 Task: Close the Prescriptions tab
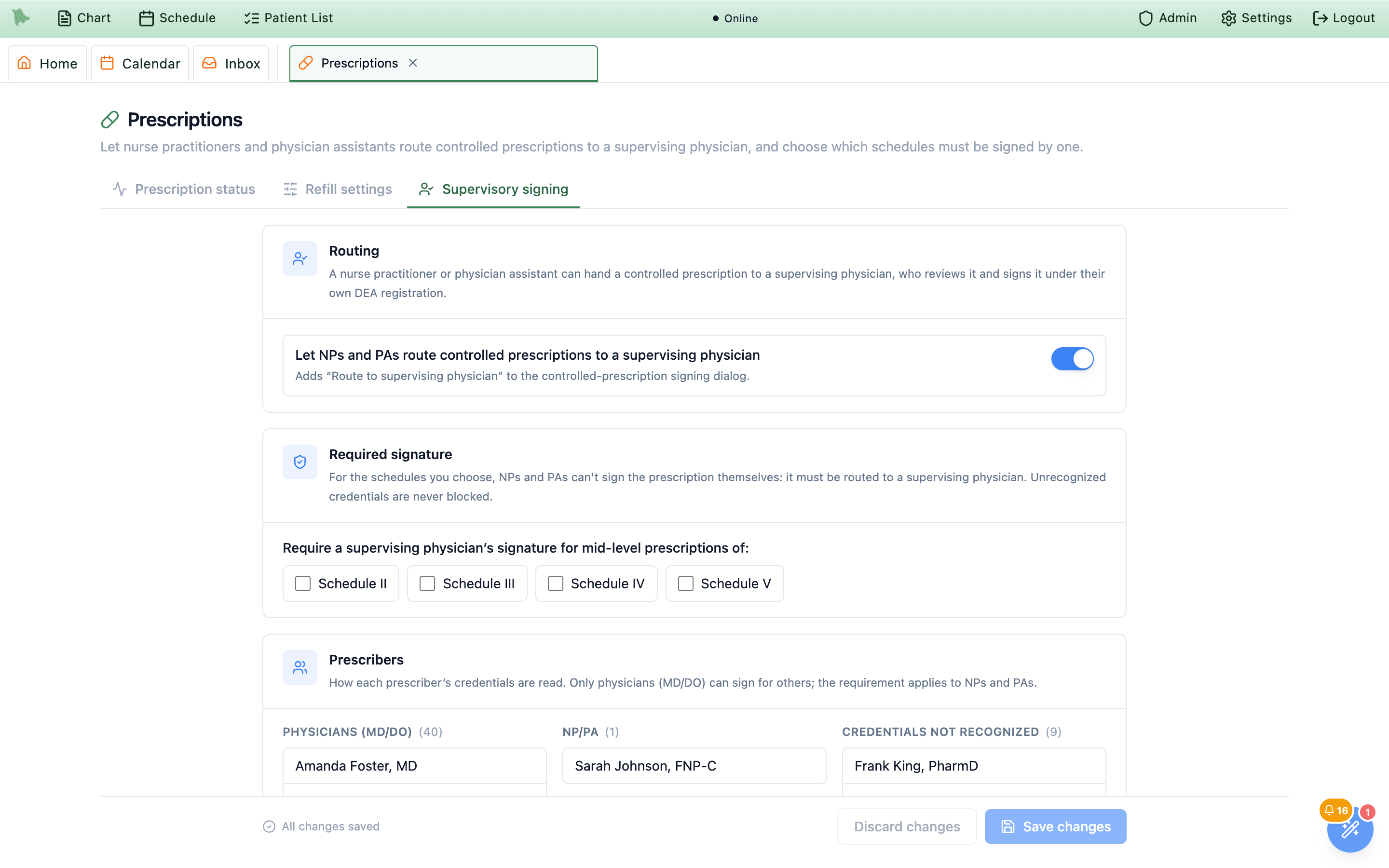413,63
